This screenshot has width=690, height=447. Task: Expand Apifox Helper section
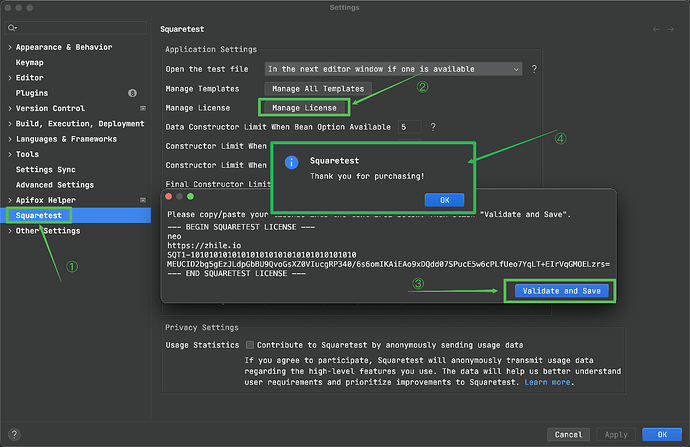click(x=10, y=200)
